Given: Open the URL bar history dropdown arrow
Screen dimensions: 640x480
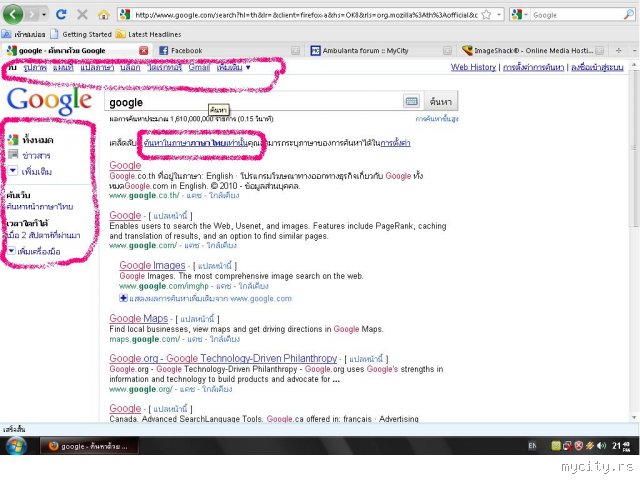Looking at the screenshot, I should pyautogui.click(x=499, y=15).
